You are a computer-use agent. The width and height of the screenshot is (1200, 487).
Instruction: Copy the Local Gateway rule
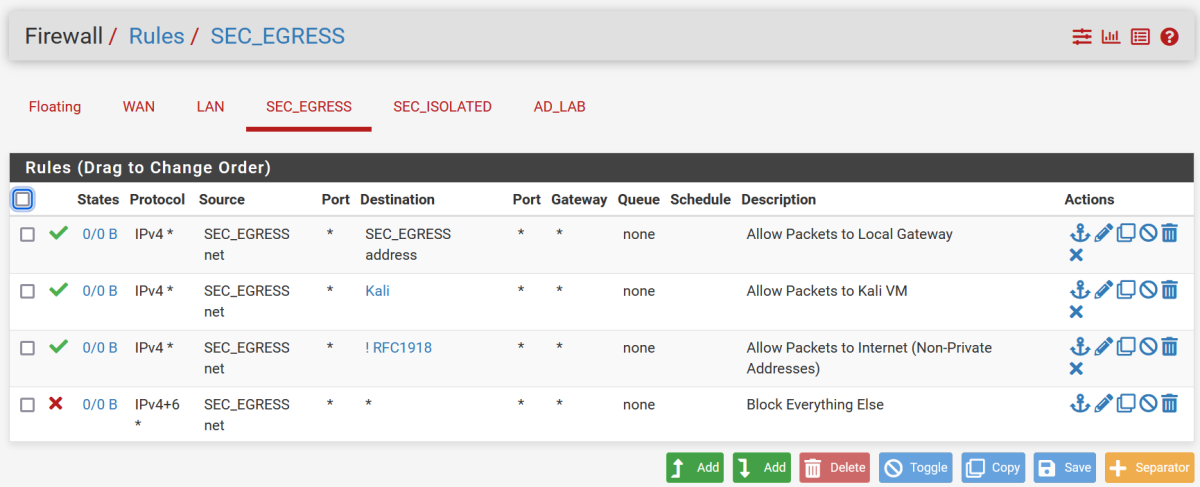(x=1126, y=233)
